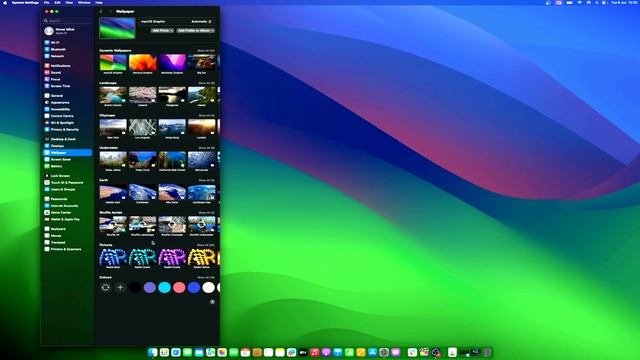Screen dimensions: 640x360
Task: Select the Hello Yellow picture thumbnail
Action: pyautogui.click(x=202, y=257)
